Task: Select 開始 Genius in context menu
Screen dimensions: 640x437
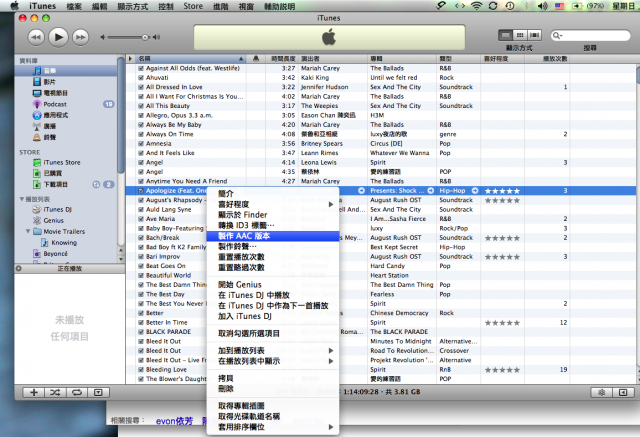Action: 273,284
